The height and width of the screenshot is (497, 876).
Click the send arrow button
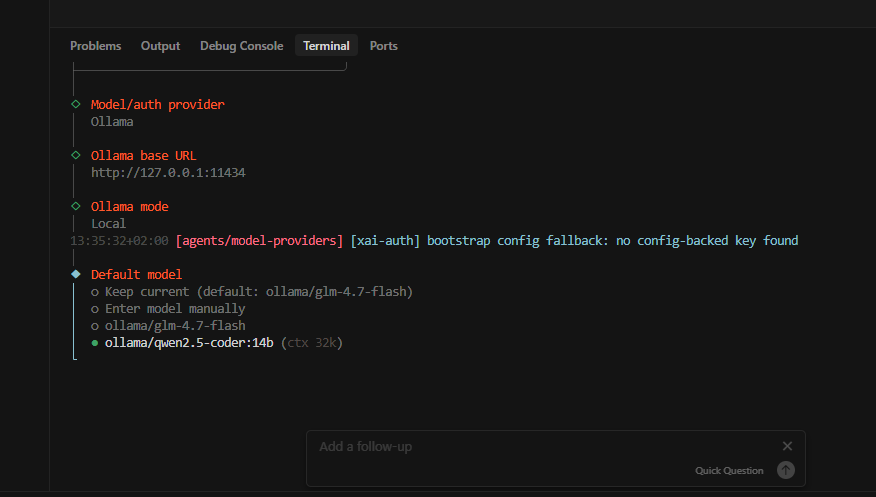786,470
